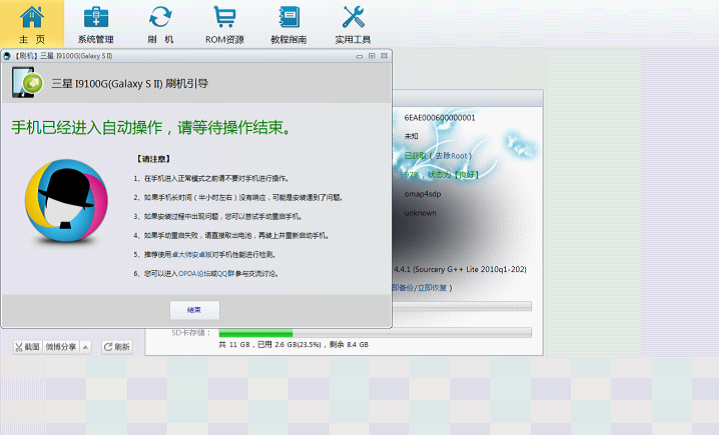Viewport: 719px width, 435px height.
Task: Click the 微博分享 share button
Action: (x=61, y=347)
